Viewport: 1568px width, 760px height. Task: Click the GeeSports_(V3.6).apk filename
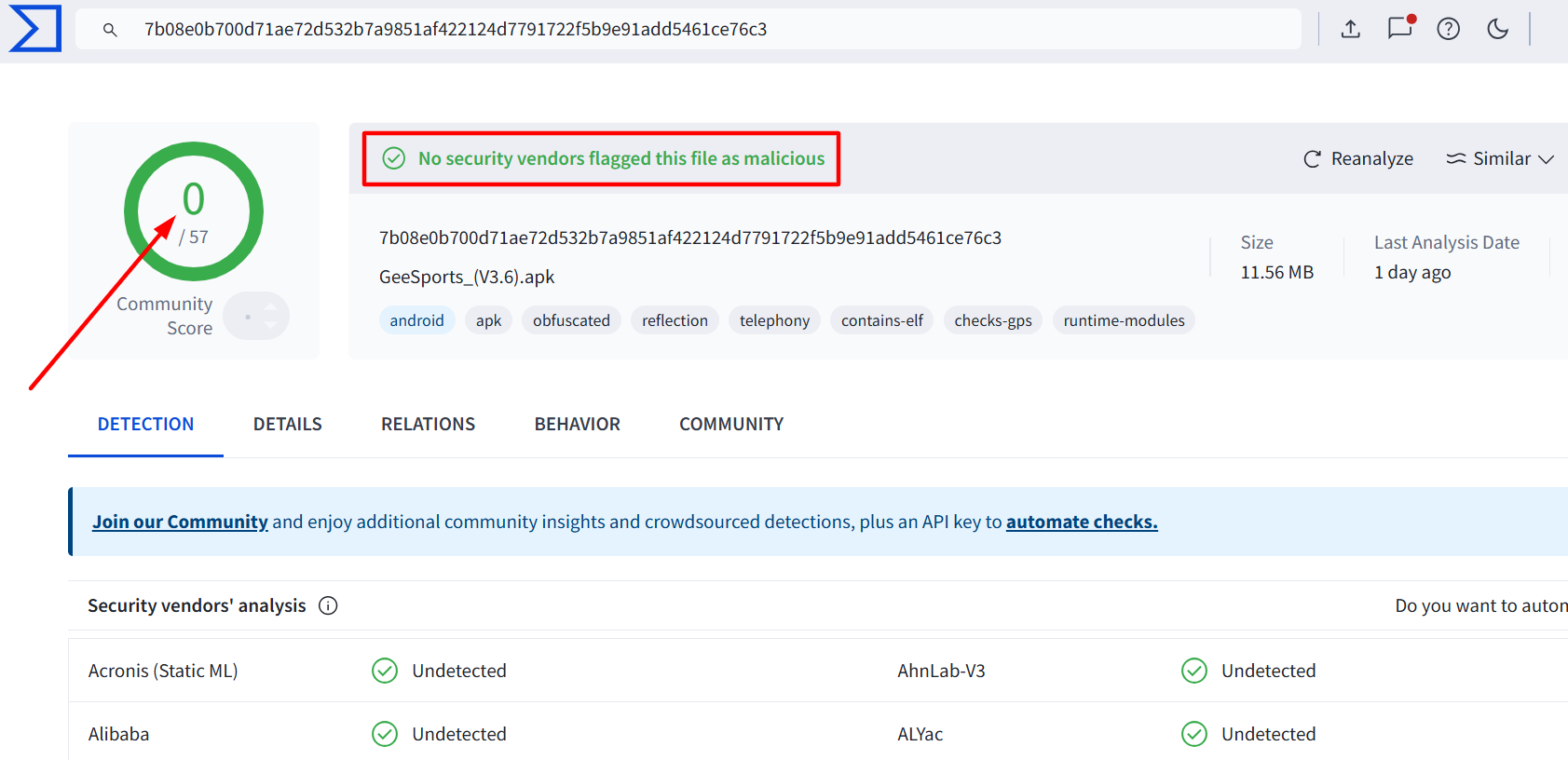point(467,277)
